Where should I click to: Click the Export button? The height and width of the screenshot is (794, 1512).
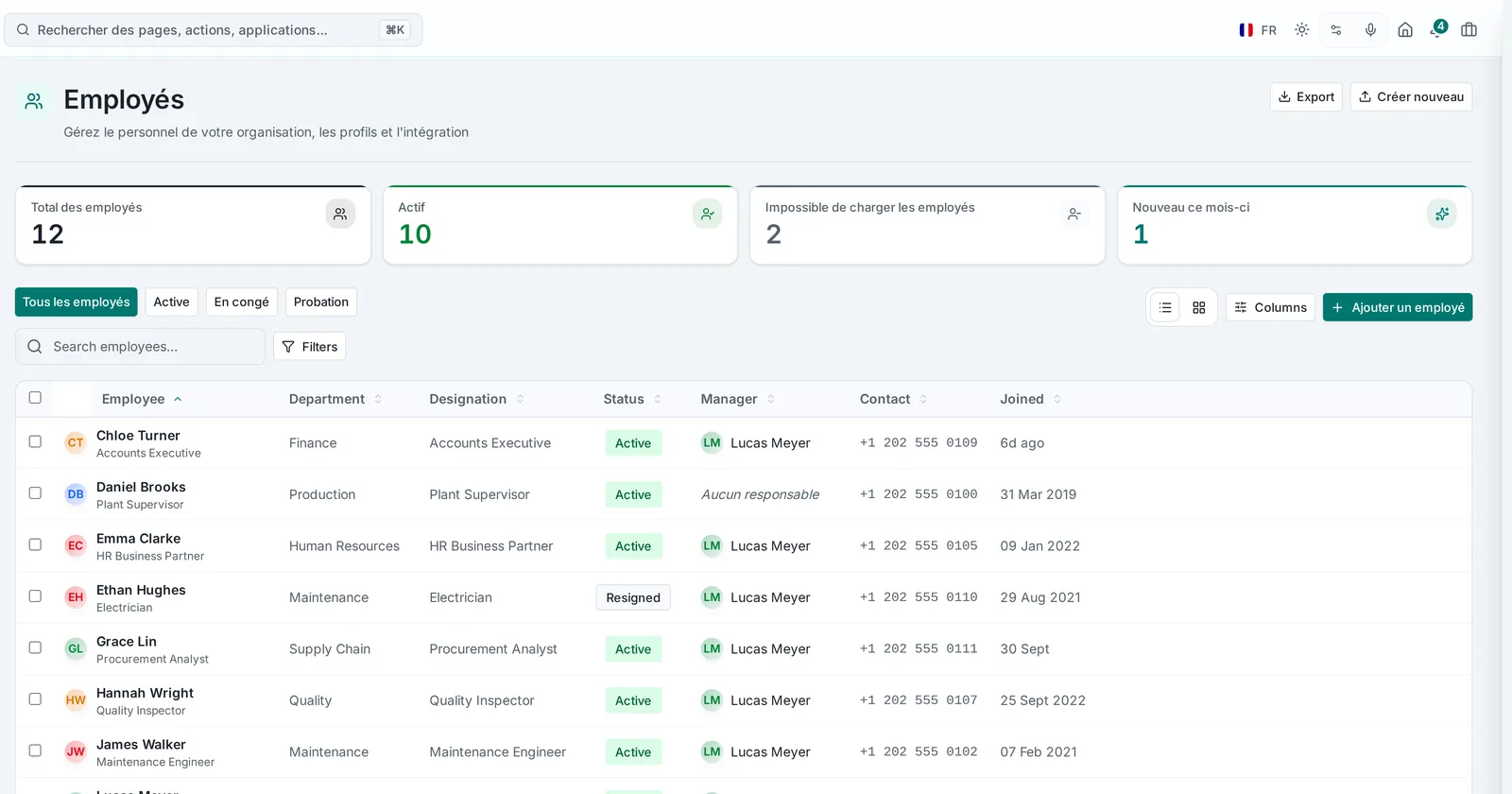pos(1306,97)
